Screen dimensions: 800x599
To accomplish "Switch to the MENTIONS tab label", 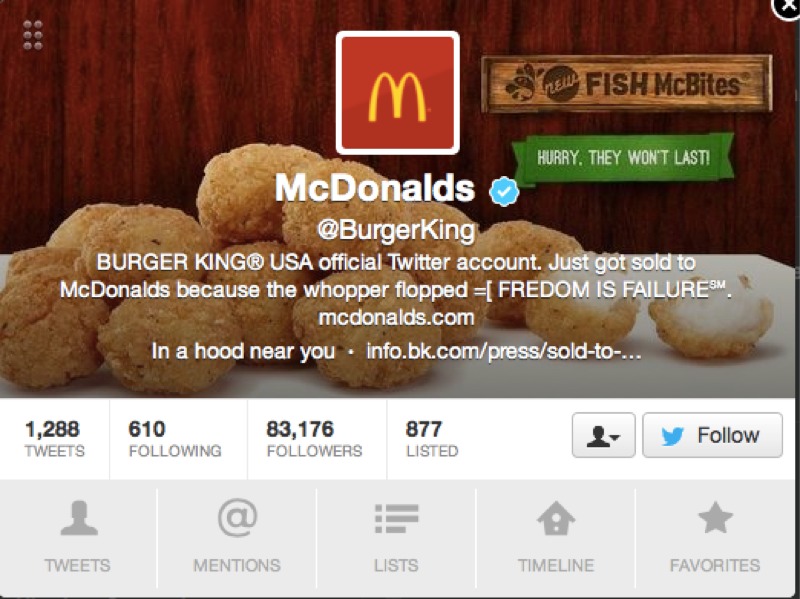I will click(237, 565).
